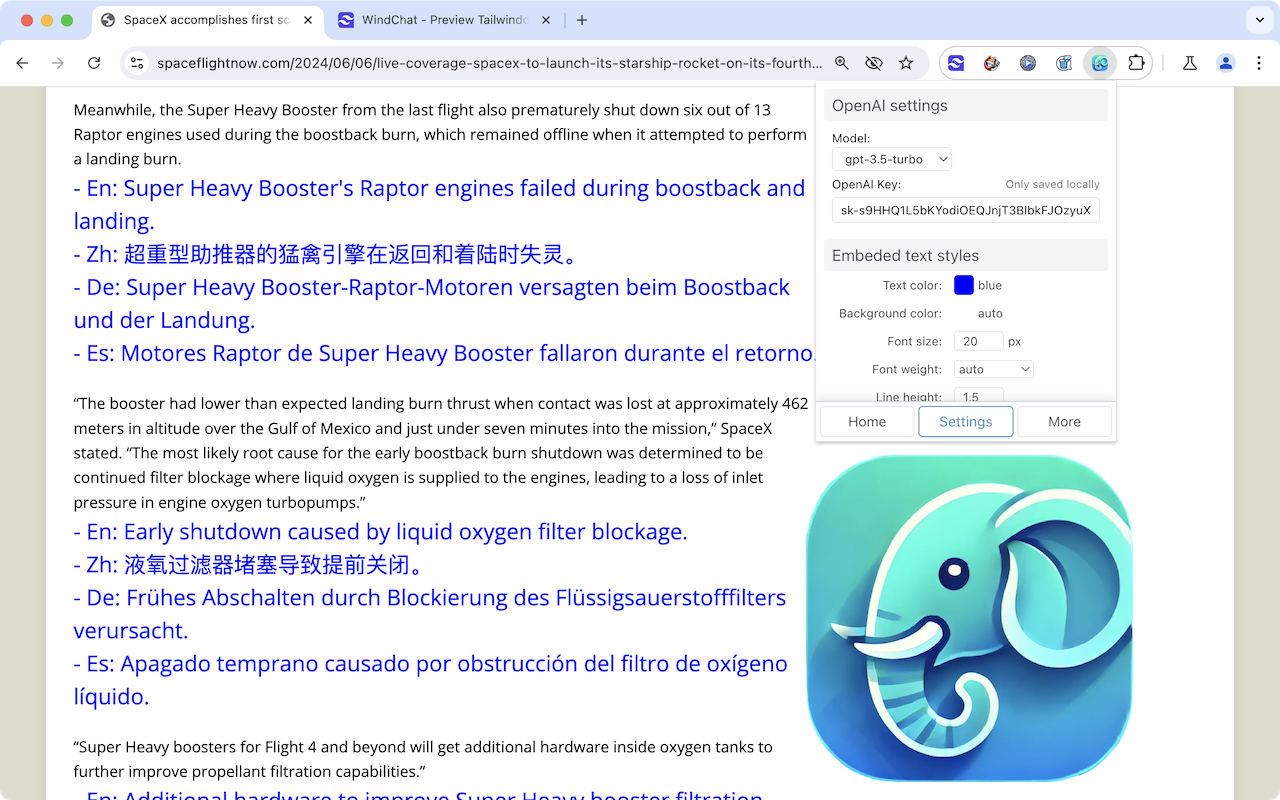
Task: Bookmark this page with the star icon
Action: tap(906, 63)
